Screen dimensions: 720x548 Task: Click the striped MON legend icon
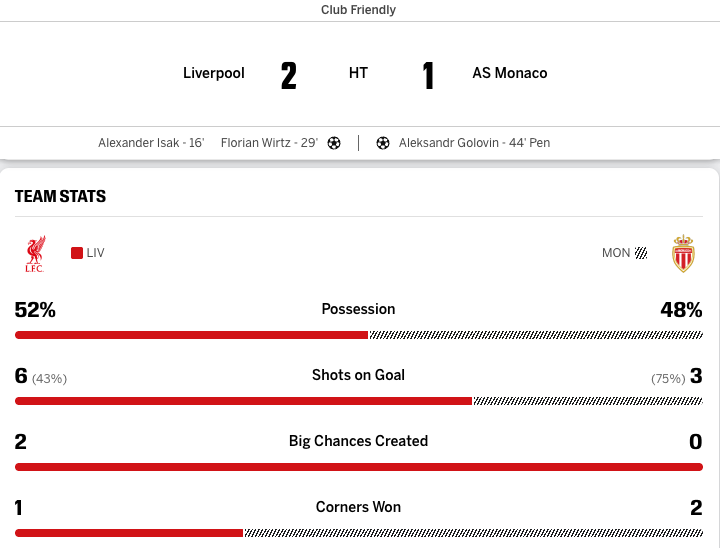641,253
